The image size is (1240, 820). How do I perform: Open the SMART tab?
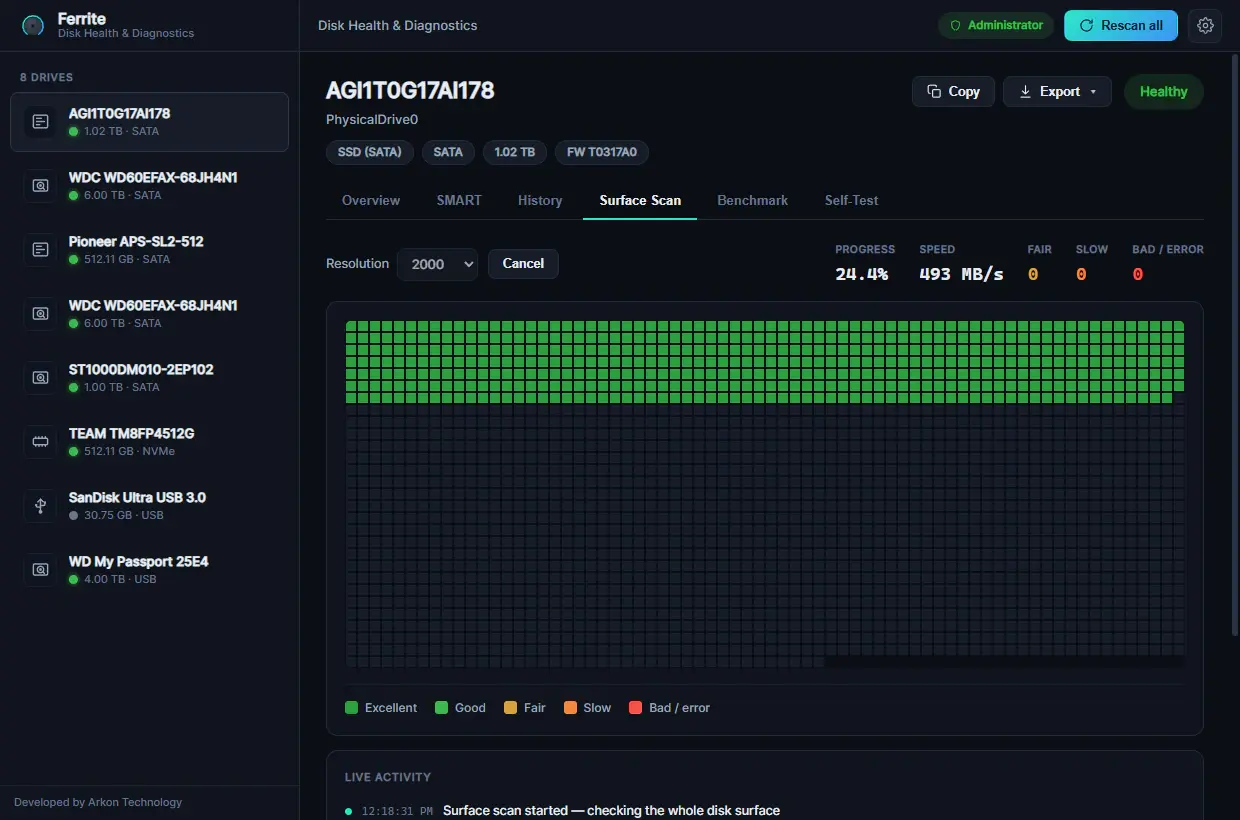point(459,200)
